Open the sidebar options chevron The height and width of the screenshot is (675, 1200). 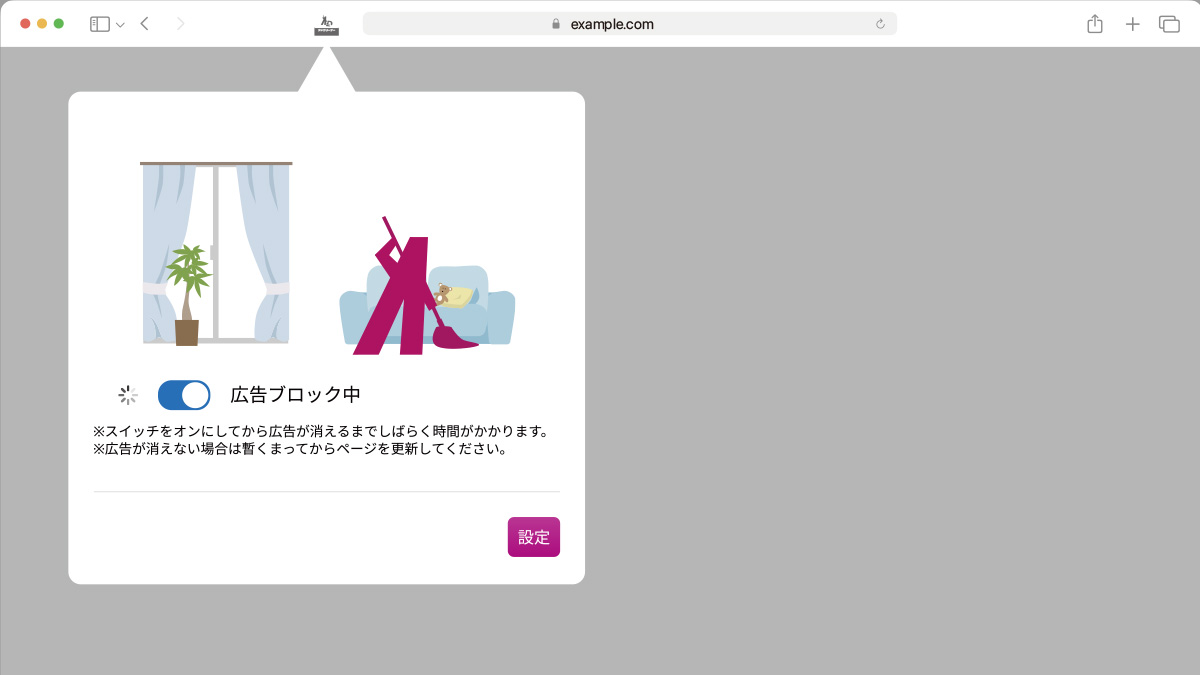click(x=118, y=22)
